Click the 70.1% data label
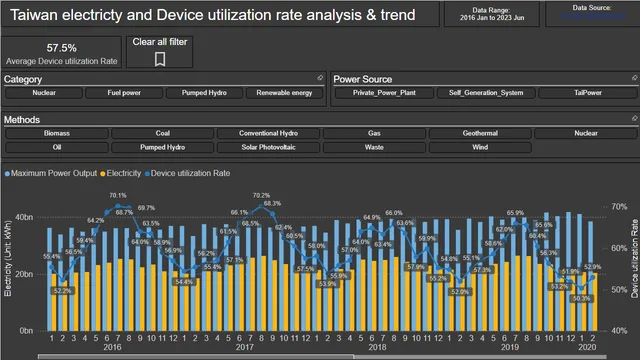Screen dimensions: 640x360 118,196
